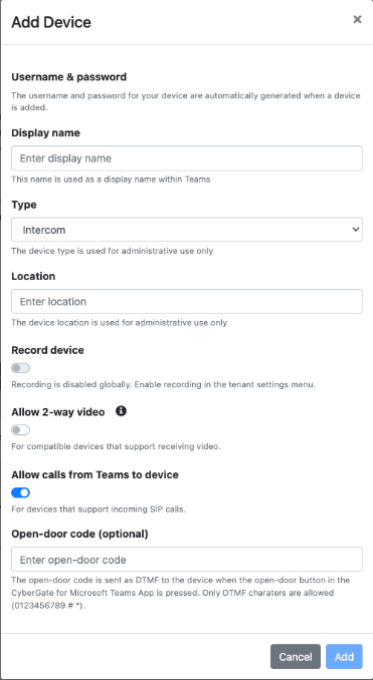373x680 pixels.
Task: Click the Record device label text
Action: click(x=48, y=350)
